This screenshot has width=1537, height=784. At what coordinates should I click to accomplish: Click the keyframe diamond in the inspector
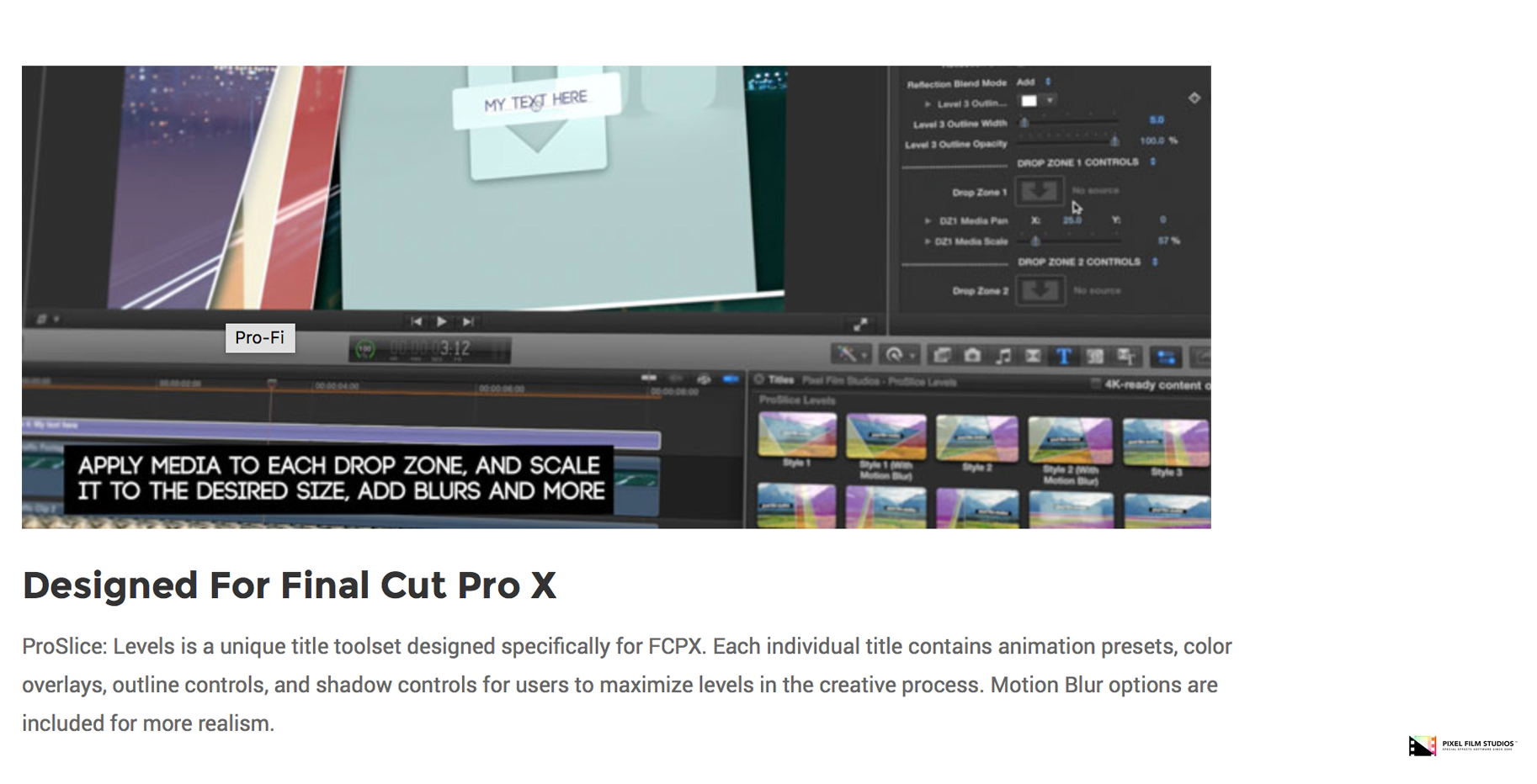pyautogui.click(x=1194, y=98)
